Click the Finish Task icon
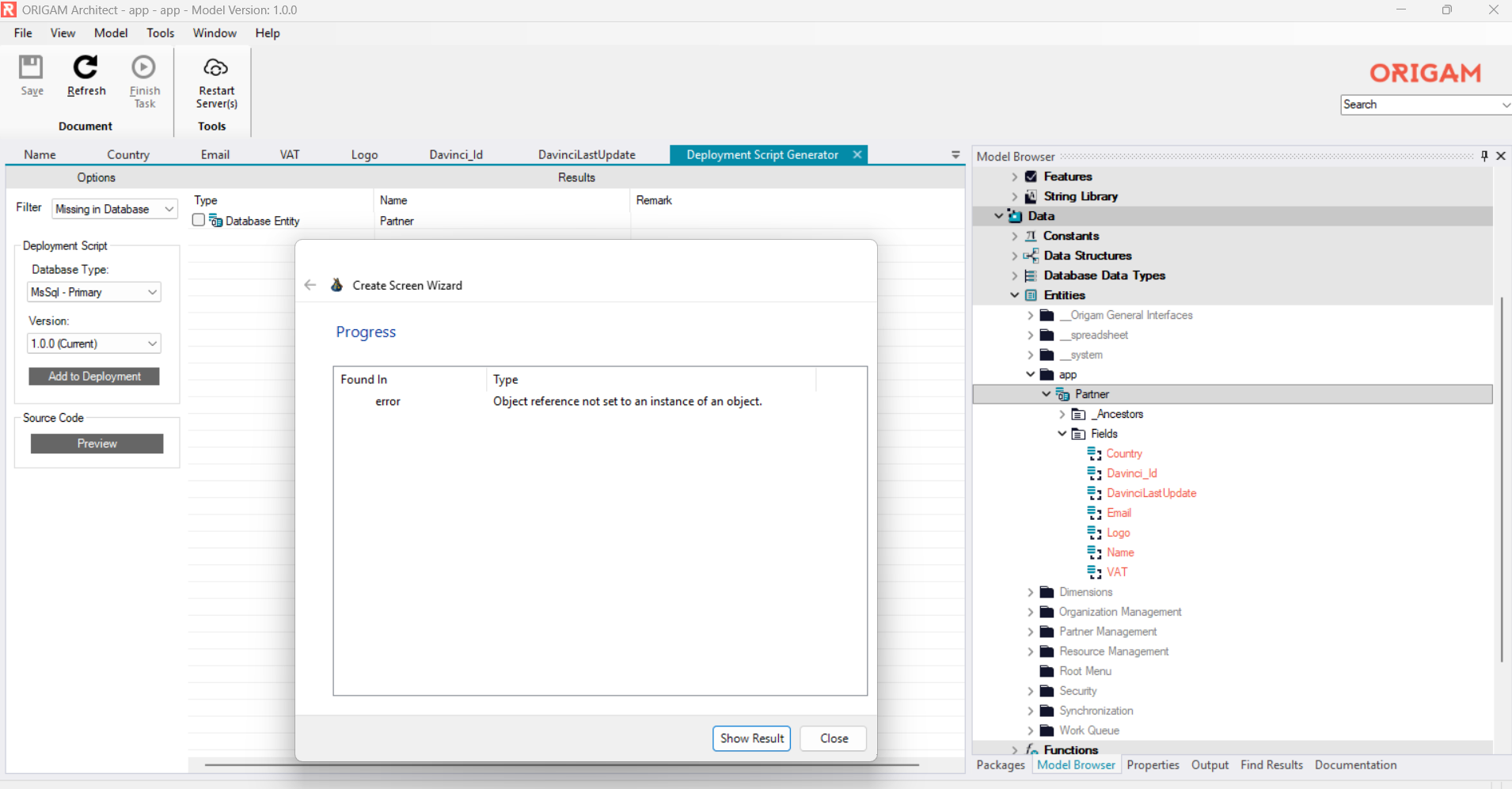 click(144, 67)
